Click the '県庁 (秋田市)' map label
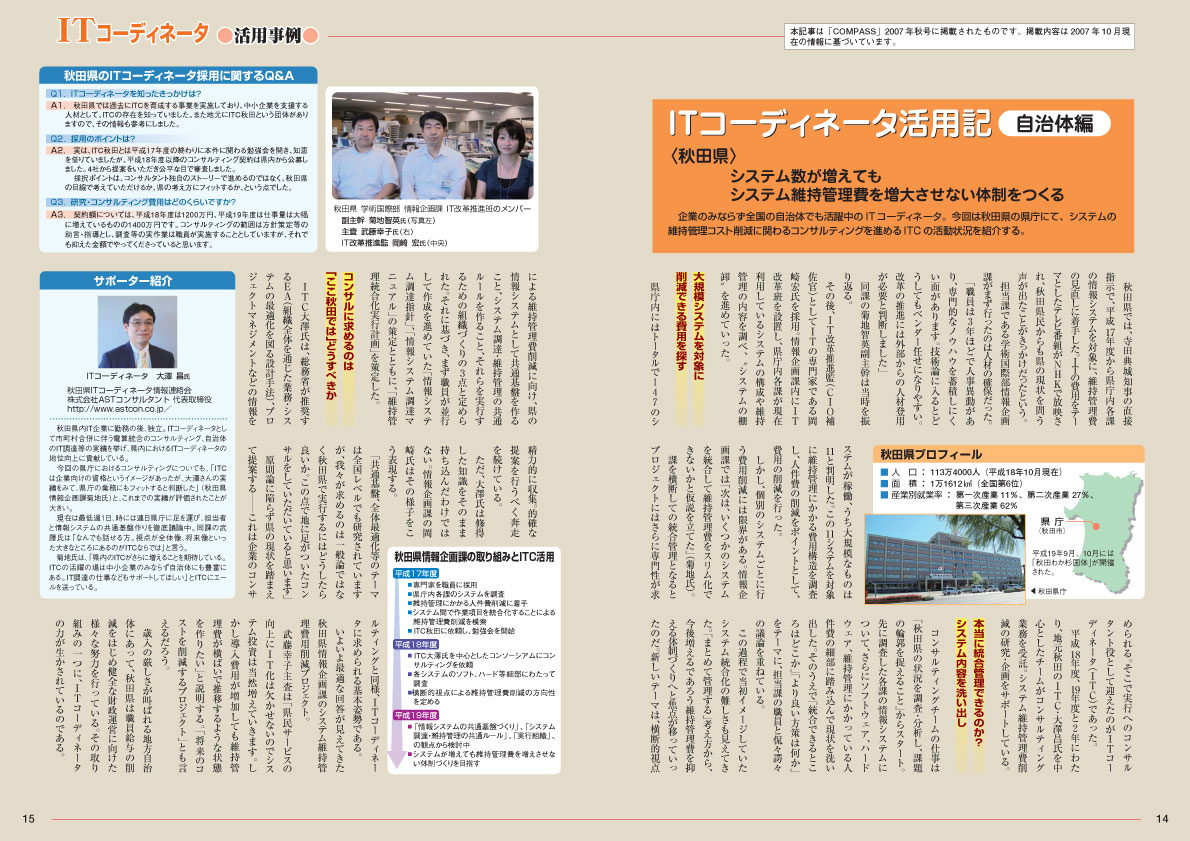The width and height of the screenshot is (1190, 841). tap(1052, 525)
